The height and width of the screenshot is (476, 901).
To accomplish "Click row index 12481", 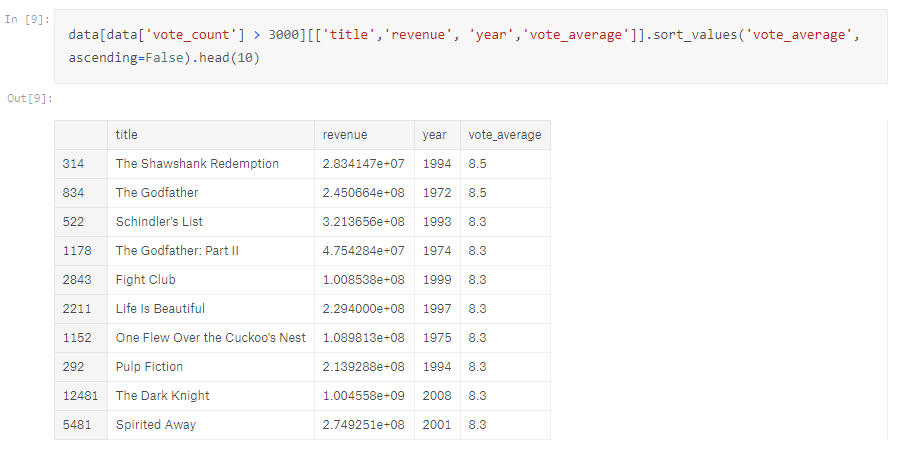I will (x=80, y=396).
